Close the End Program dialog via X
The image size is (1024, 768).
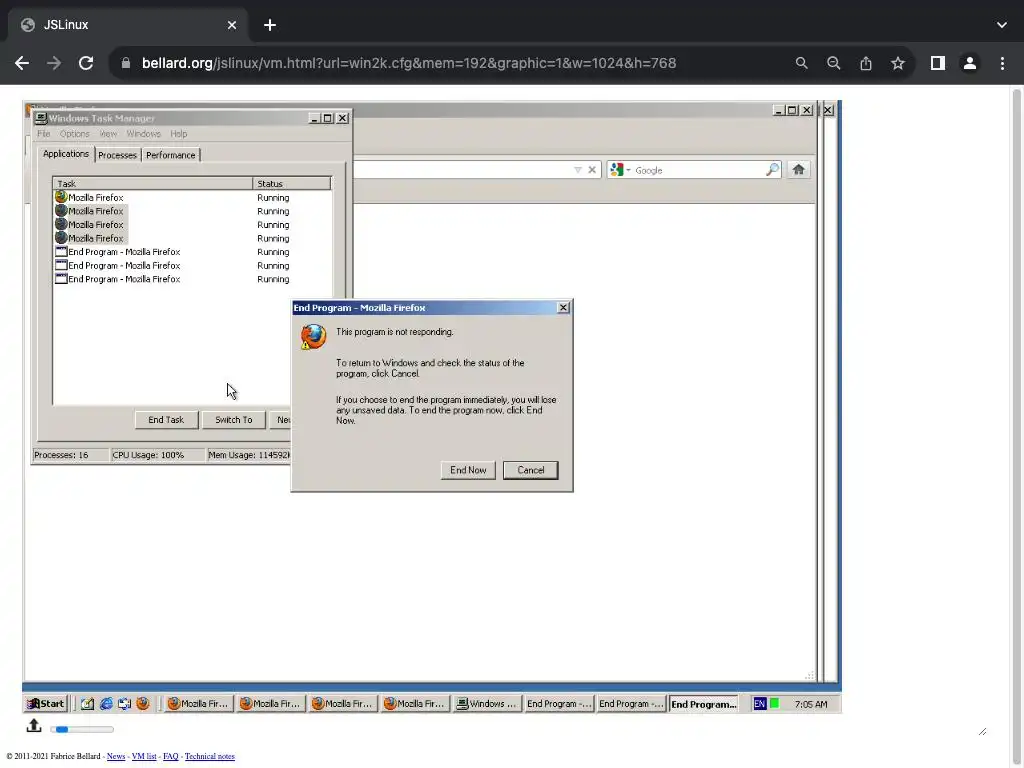pos(563,308)
